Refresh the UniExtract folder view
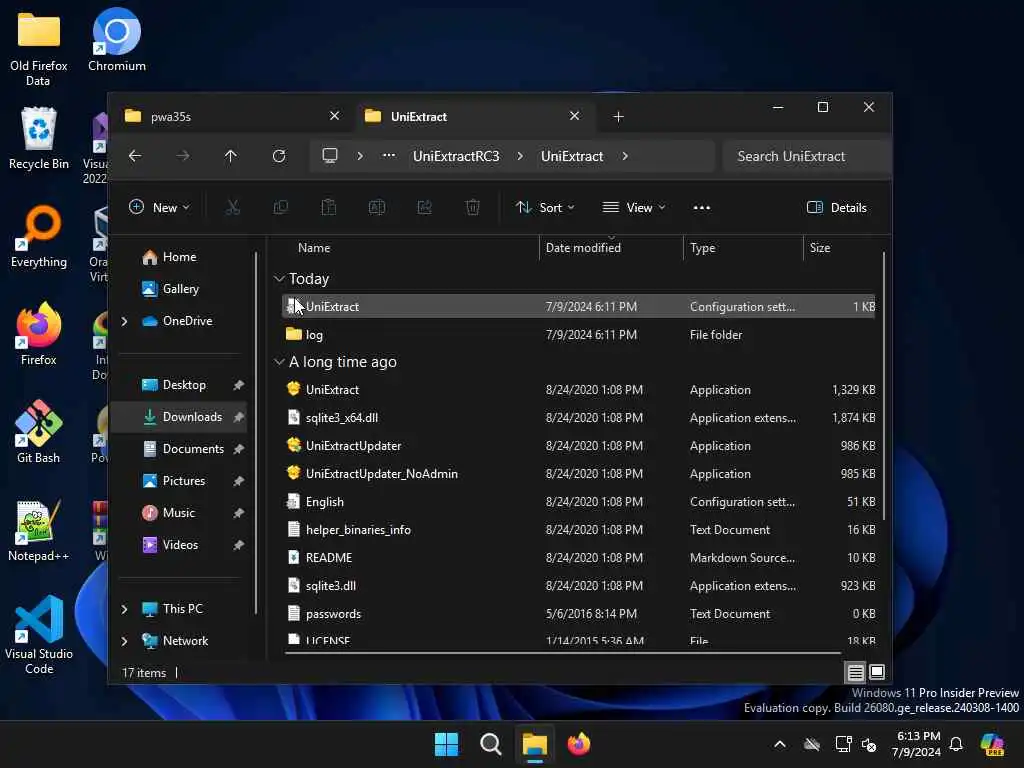 click(x=279, y=156)
